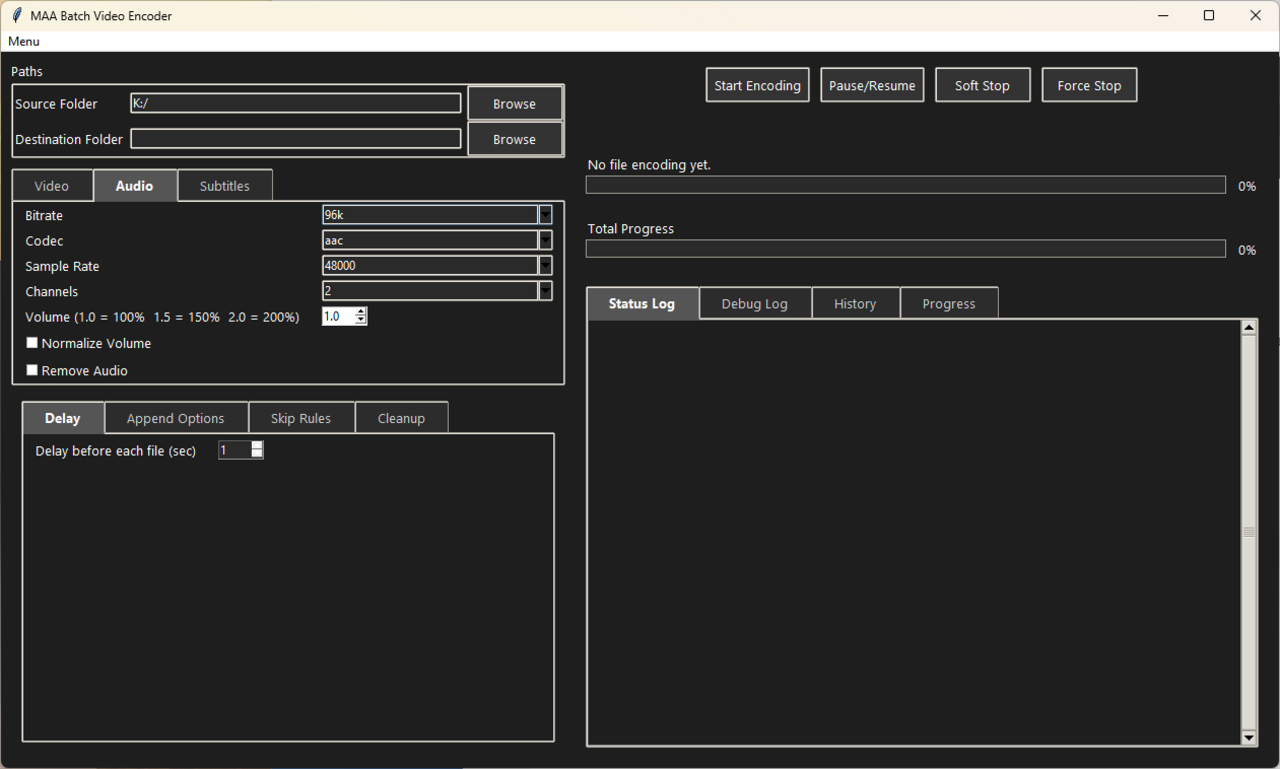Decrease delay seconds with down arrow
Image resolution: width=1280 pixels, height=769 pixels.
tap(257, 454)
